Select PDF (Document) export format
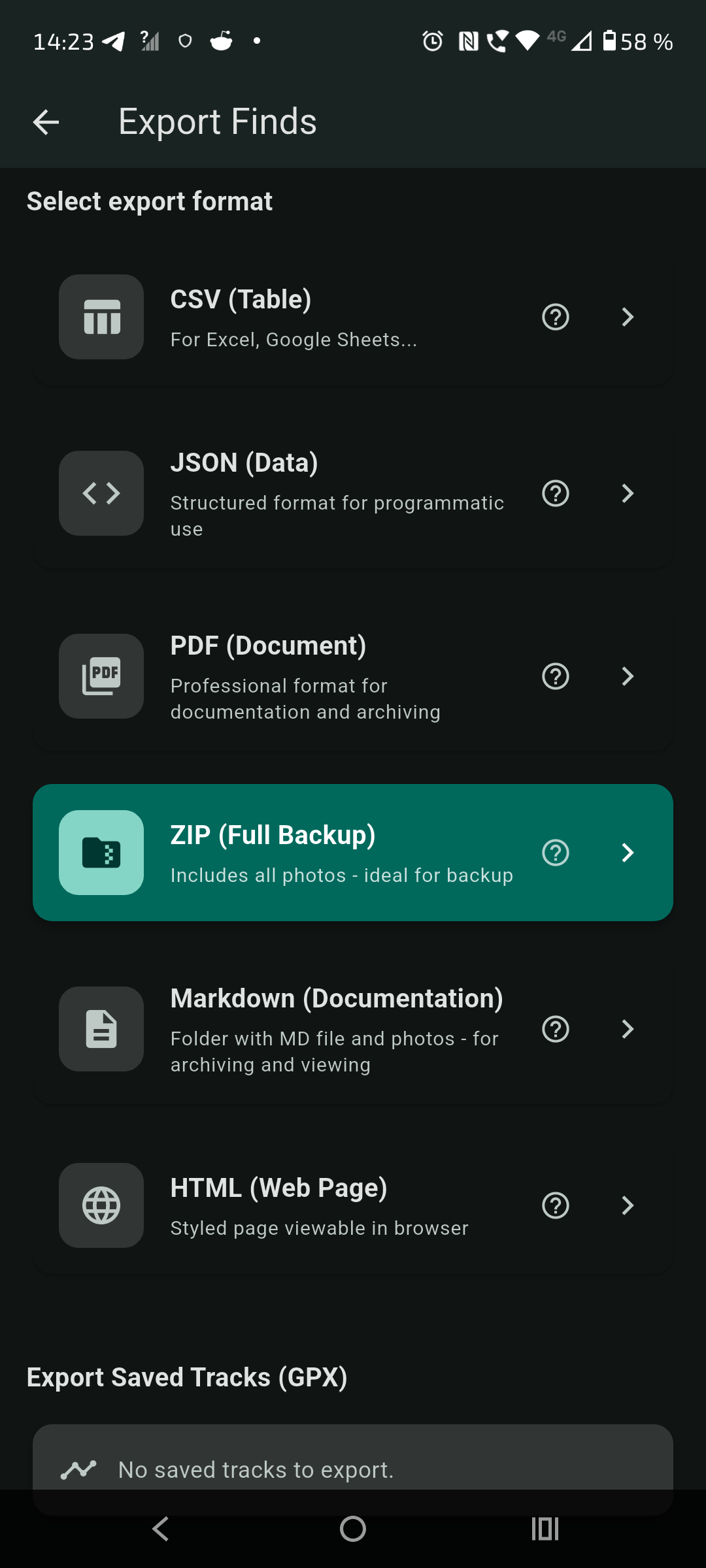 point(353,676)
